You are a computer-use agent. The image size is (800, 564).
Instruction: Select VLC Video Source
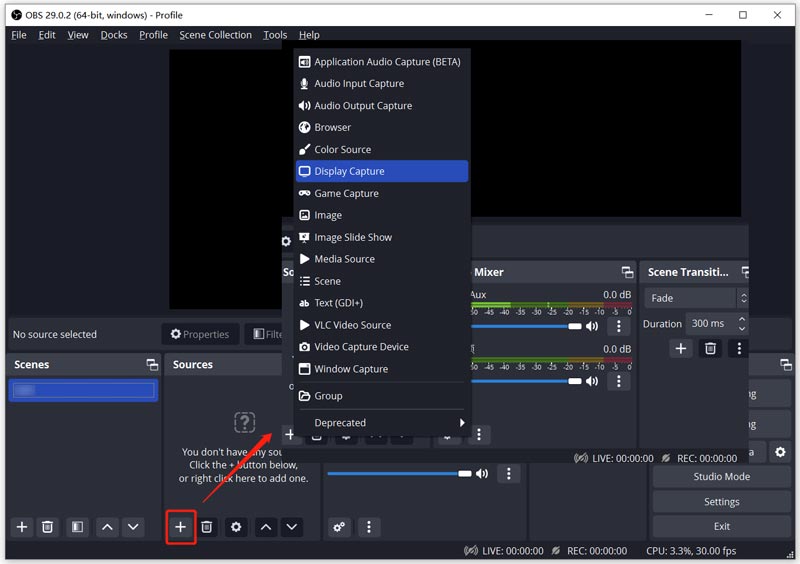pyautogui.click(x=382, y=325)
